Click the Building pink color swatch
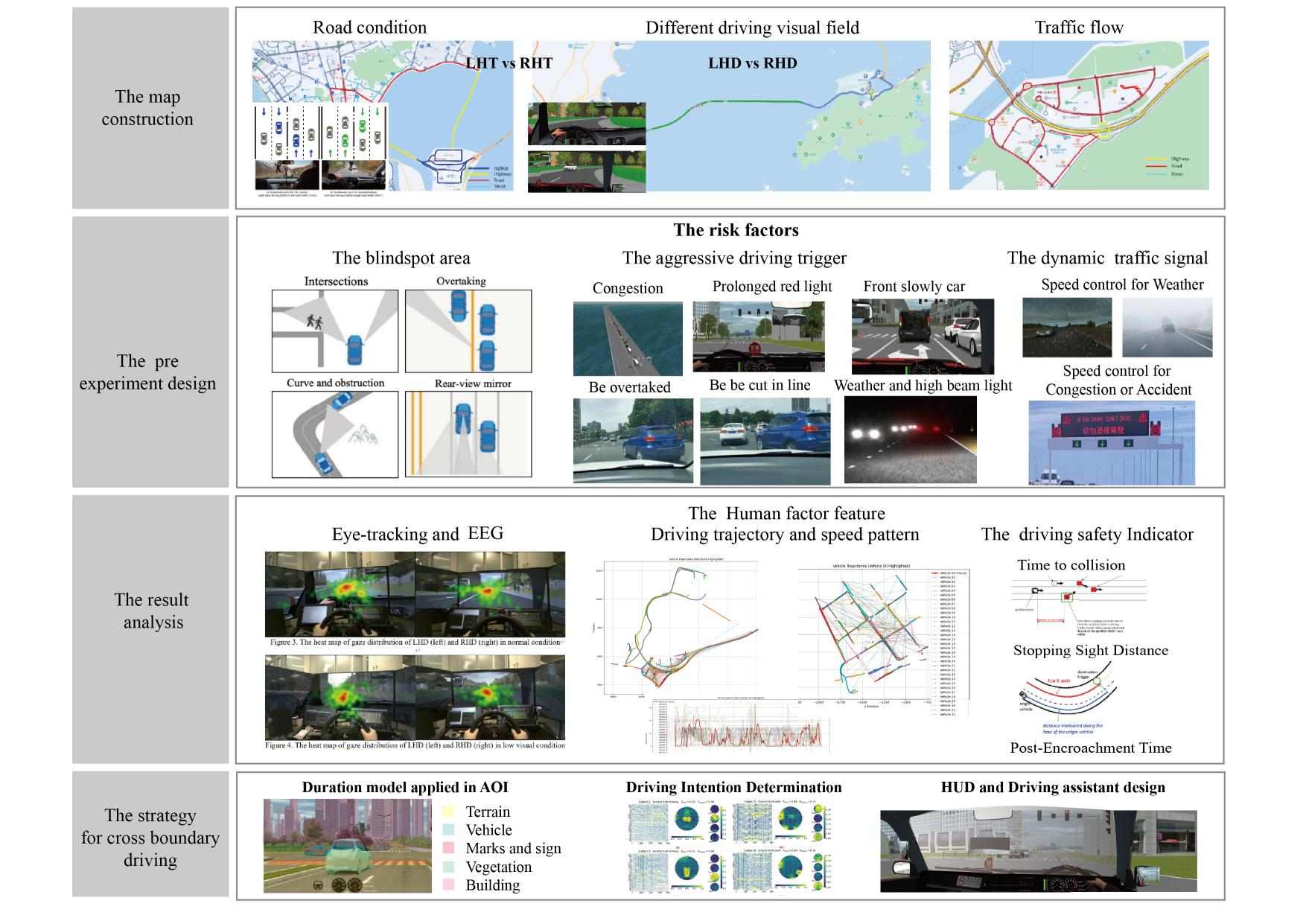Viewport: 1306px width, 924px height. click(448, 885)
